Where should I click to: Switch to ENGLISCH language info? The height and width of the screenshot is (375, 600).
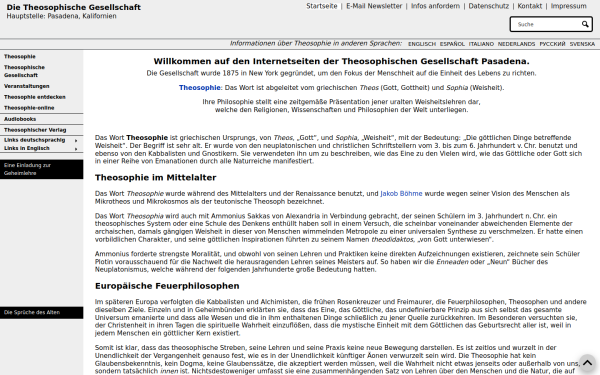[422, 44]
